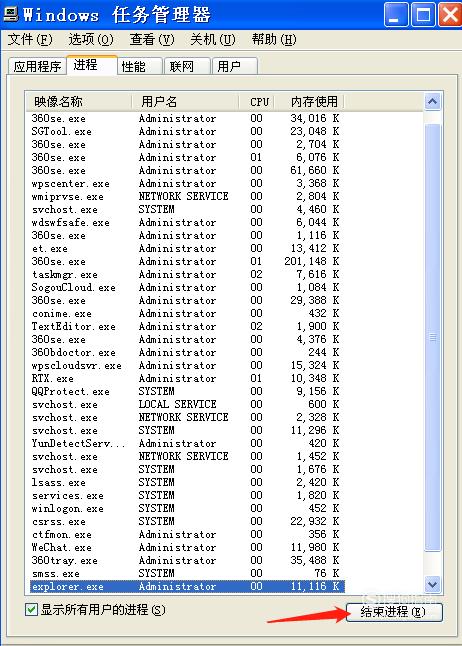
Task: Select the winlogon.exe process
Action: pos(187,508)
